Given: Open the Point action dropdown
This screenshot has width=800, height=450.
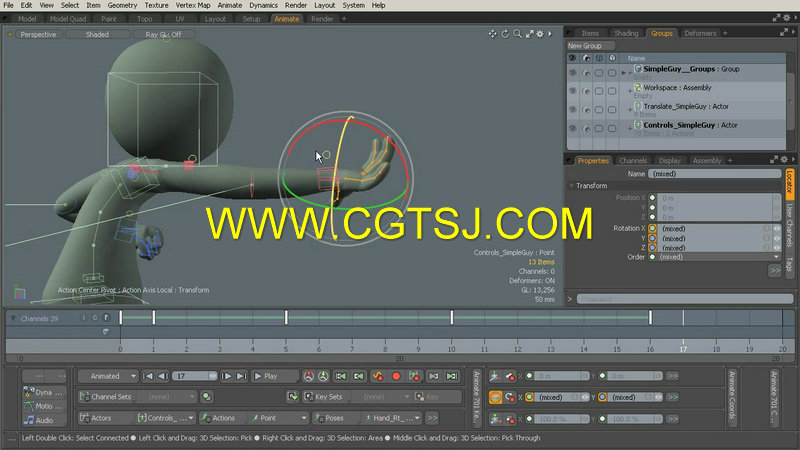Looking at the screenshot, I should [x=279, y=418].
